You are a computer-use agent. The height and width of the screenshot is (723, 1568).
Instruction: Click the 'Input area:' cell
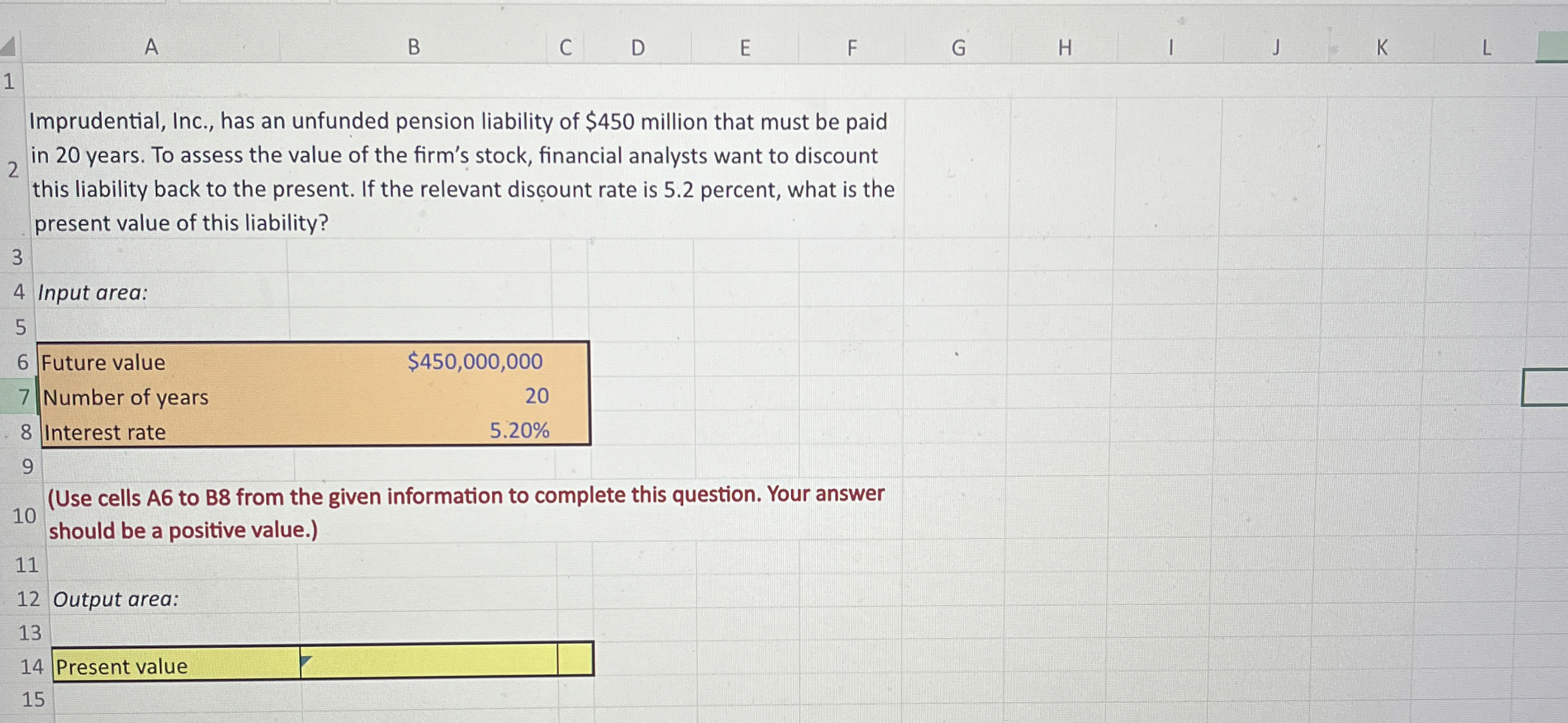coord(162,292)
